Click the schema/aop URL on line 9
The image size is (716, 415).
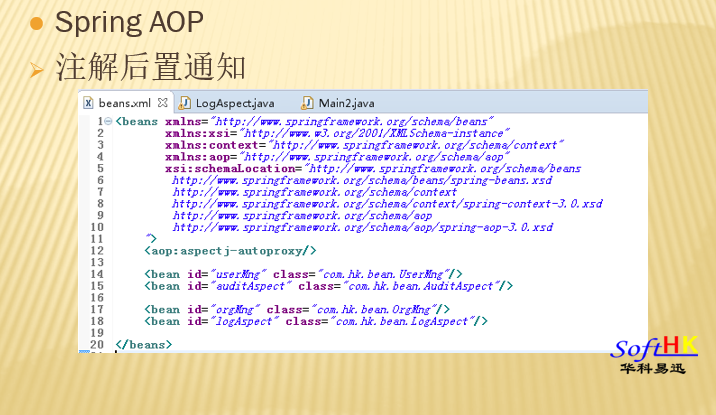coord(302,215)
